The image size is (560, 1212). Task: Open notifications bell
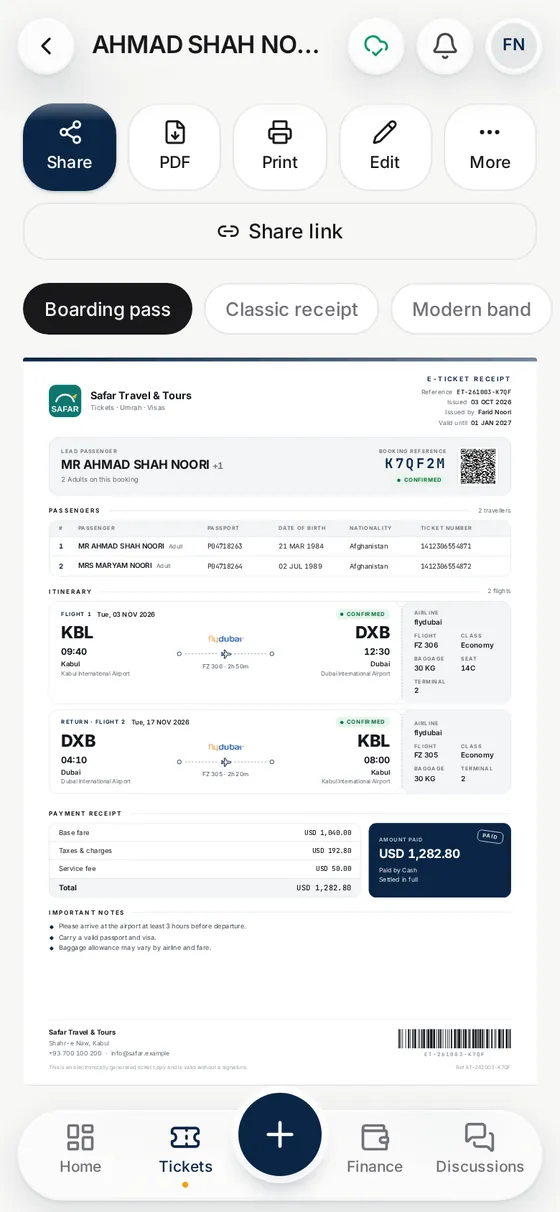[x=445, y=46]
